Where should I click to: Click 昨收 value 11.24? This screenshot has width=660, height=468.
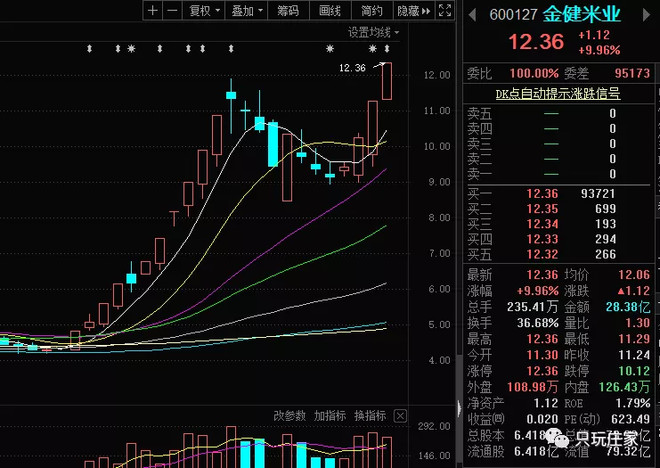click(x=634, y=355)
